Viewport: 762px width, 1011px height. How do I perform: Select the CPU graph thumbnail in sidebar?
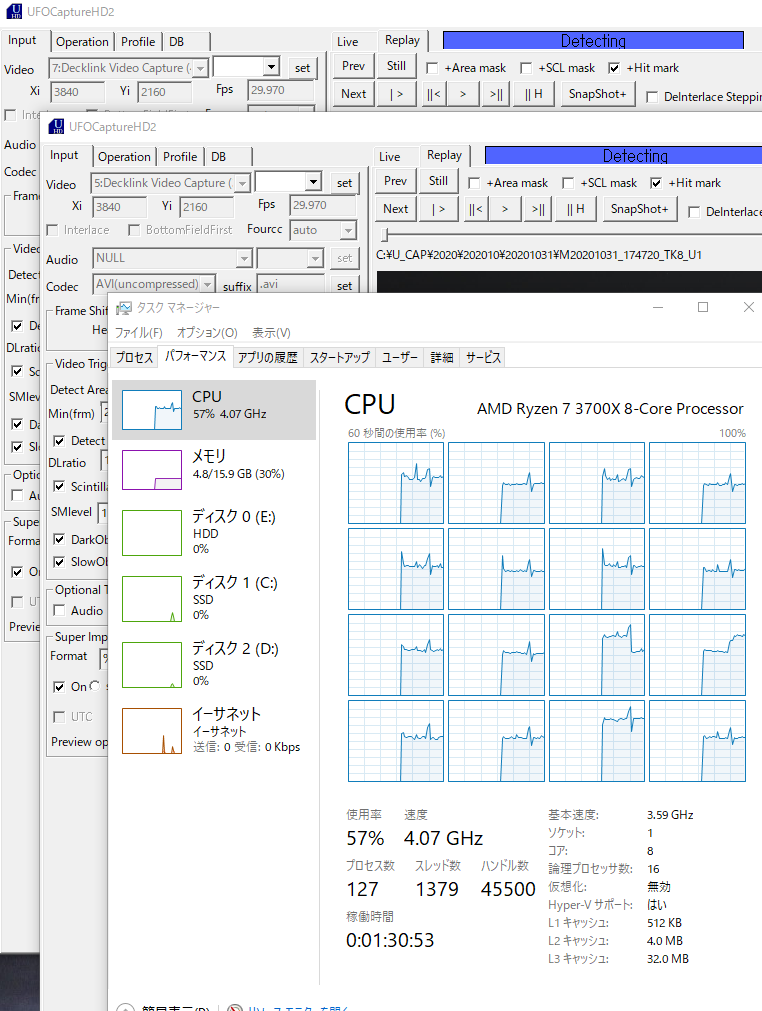[152, 410]
